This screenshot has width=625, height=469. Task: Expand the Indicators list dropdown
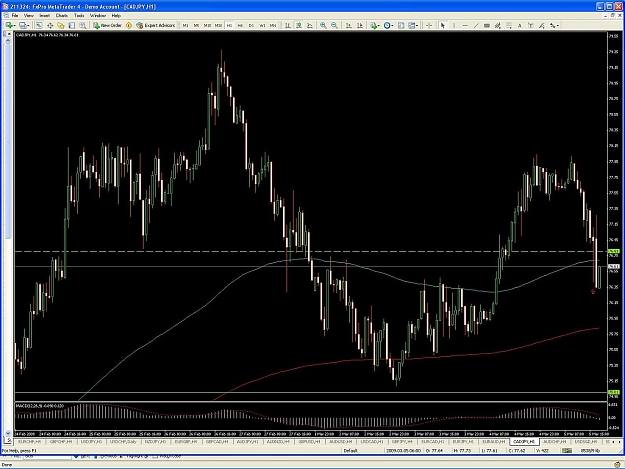pos(375,25)
